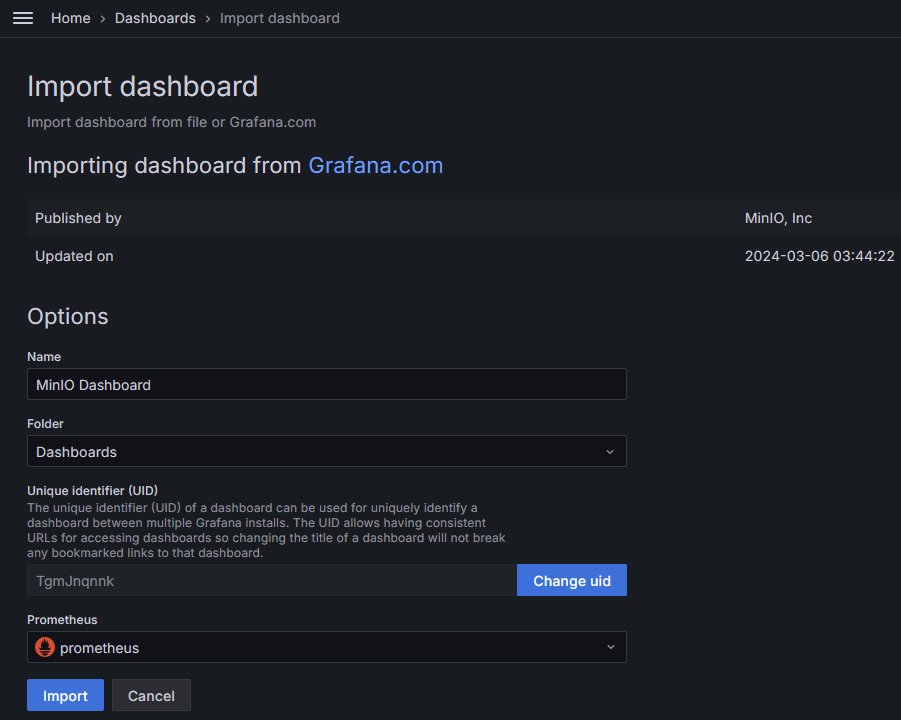This screenshot has width=901, height=720.
Task: Click the Name field label
Action: pyautogui.click(x=44, y=357)
